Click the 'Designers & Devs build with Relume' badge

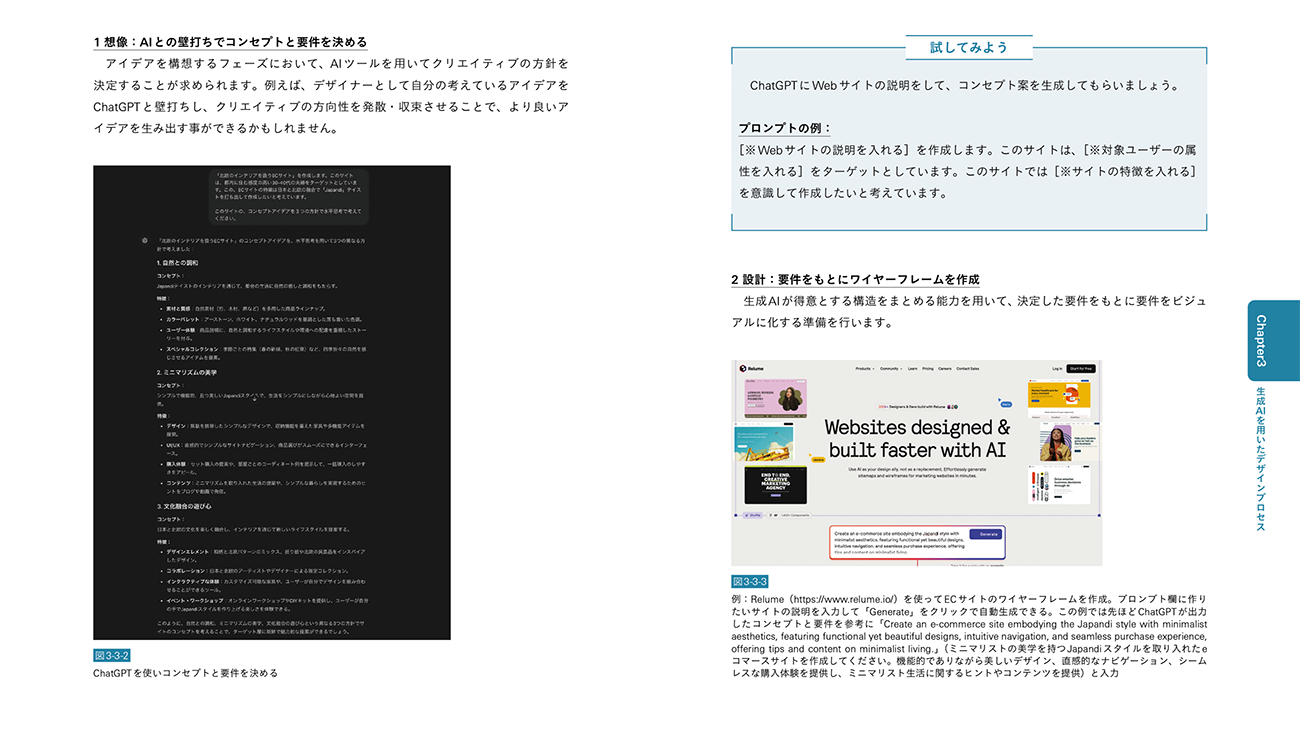pyautogui.click(x=918, y=407)
